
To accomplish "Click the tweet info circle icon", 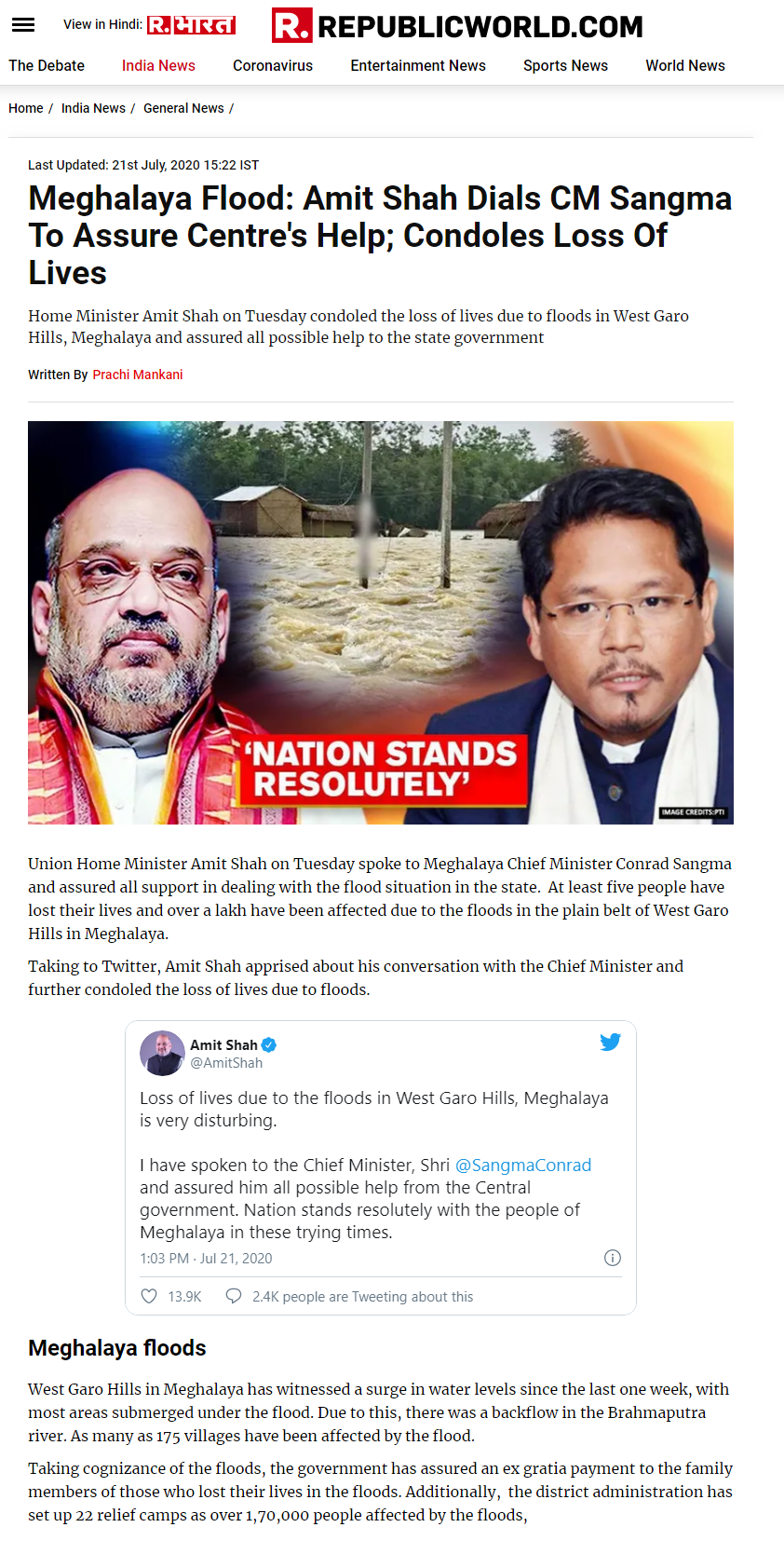I will click(613, 1258).
